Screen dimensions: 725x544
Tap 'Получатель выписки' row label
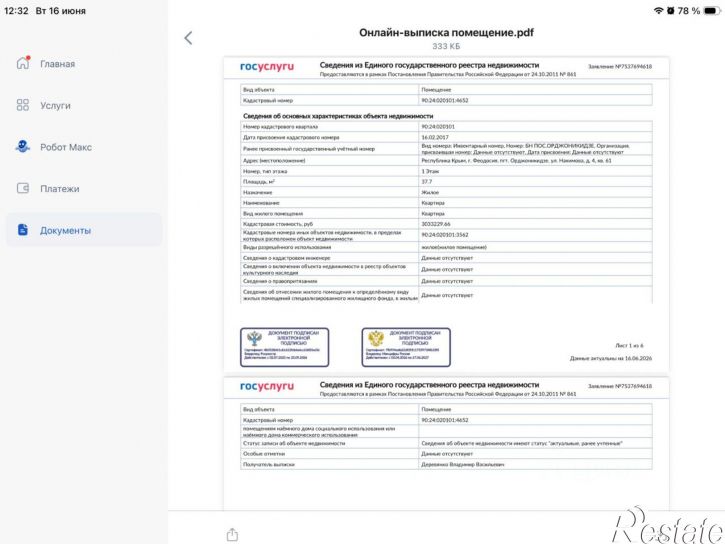pos(269,465)
